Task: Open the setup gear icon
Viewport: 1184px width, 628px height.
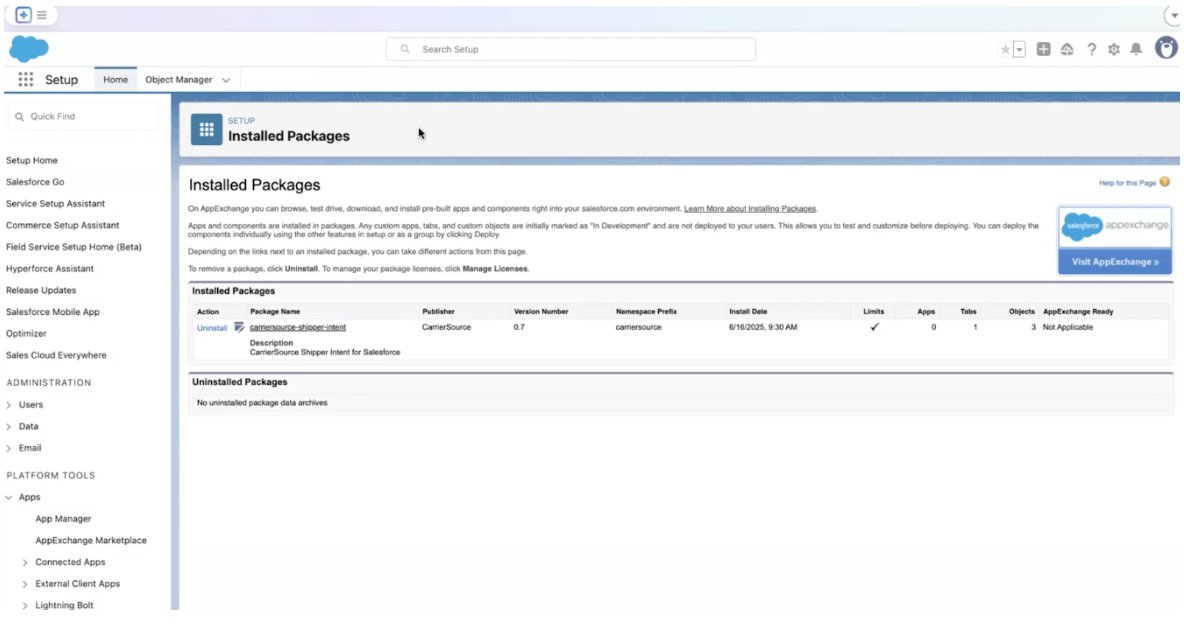Action: point(1114,50)
